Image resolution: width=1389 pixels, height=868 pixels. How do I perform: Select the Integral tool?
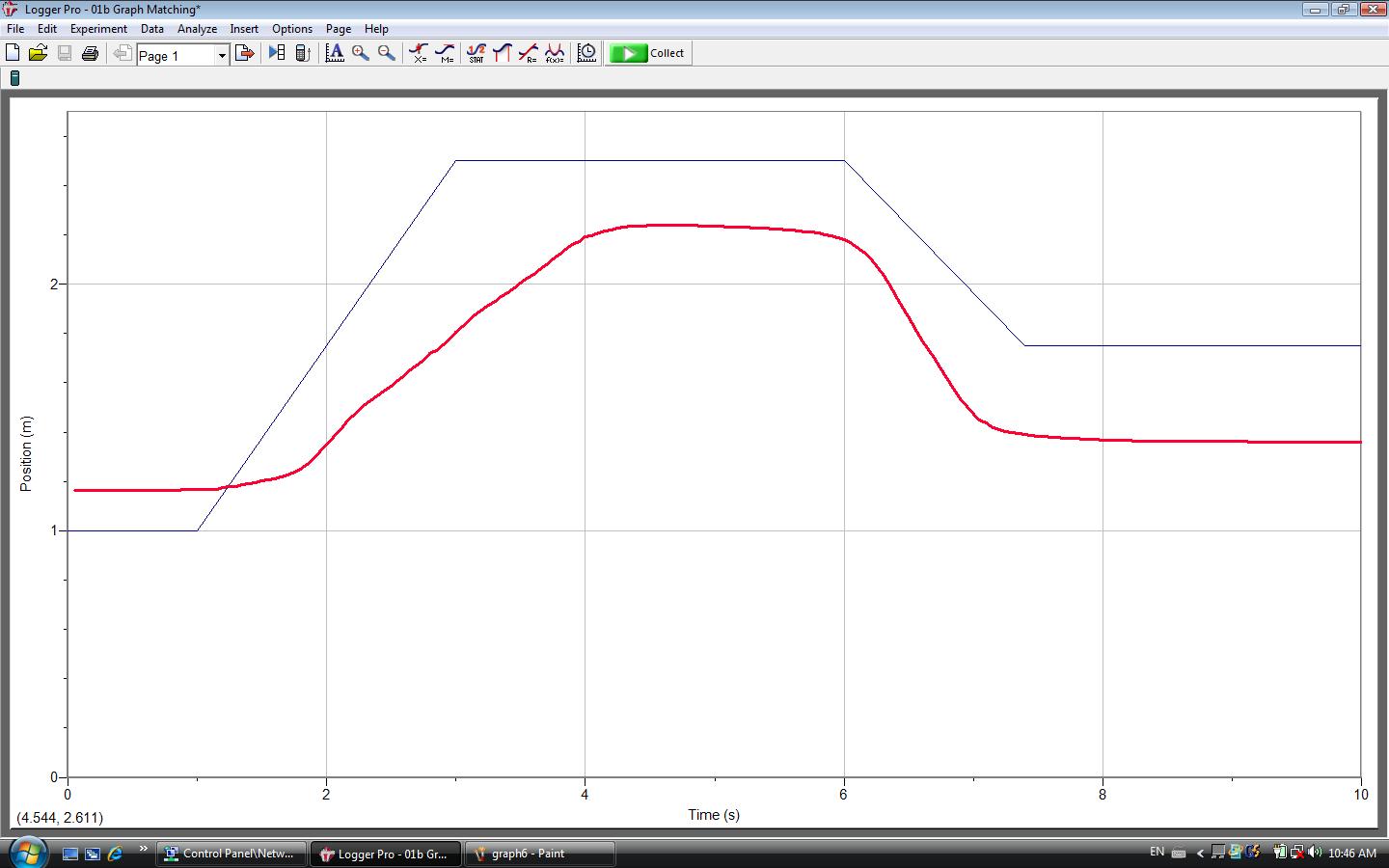click(502, 53)
